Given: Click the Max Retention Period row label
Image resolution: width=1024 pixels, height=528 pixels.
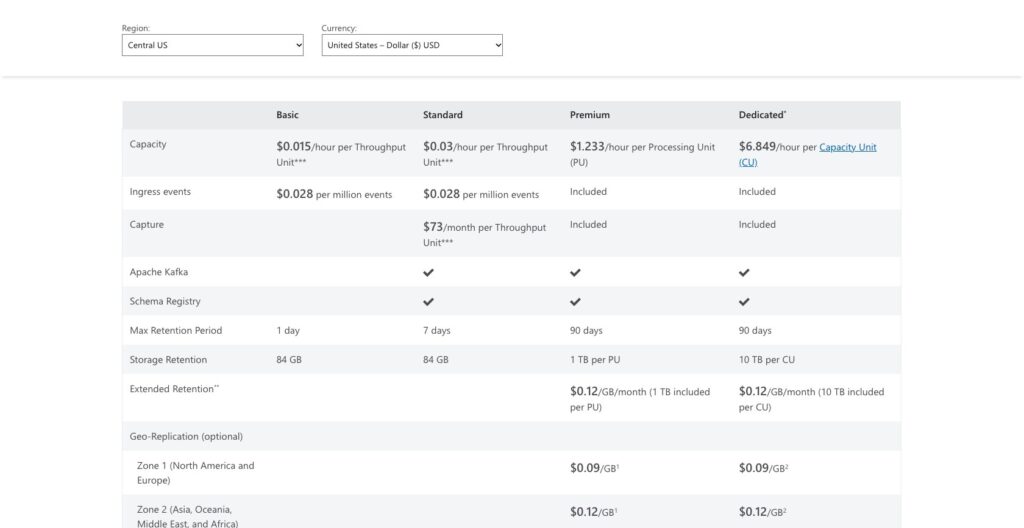Looking at the screenshot, I should 176,331.
